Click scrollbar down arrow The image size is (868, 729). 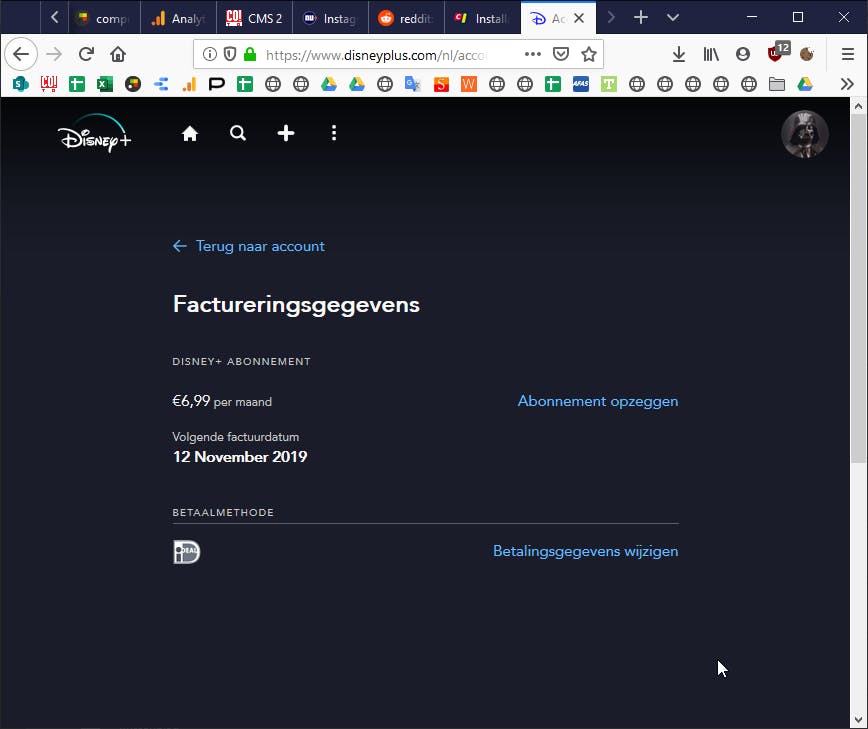[x=859, y=720]
